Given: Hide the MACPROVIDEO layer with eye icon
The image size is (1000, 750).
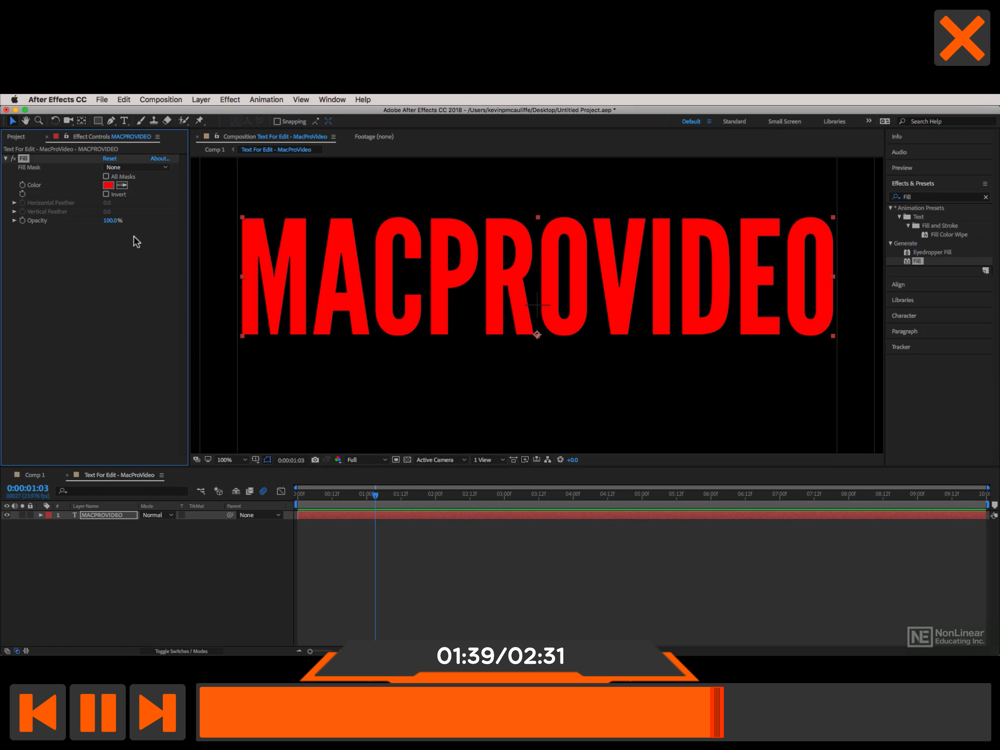Looking at the screenshot, I should click(x=7, y=515).
